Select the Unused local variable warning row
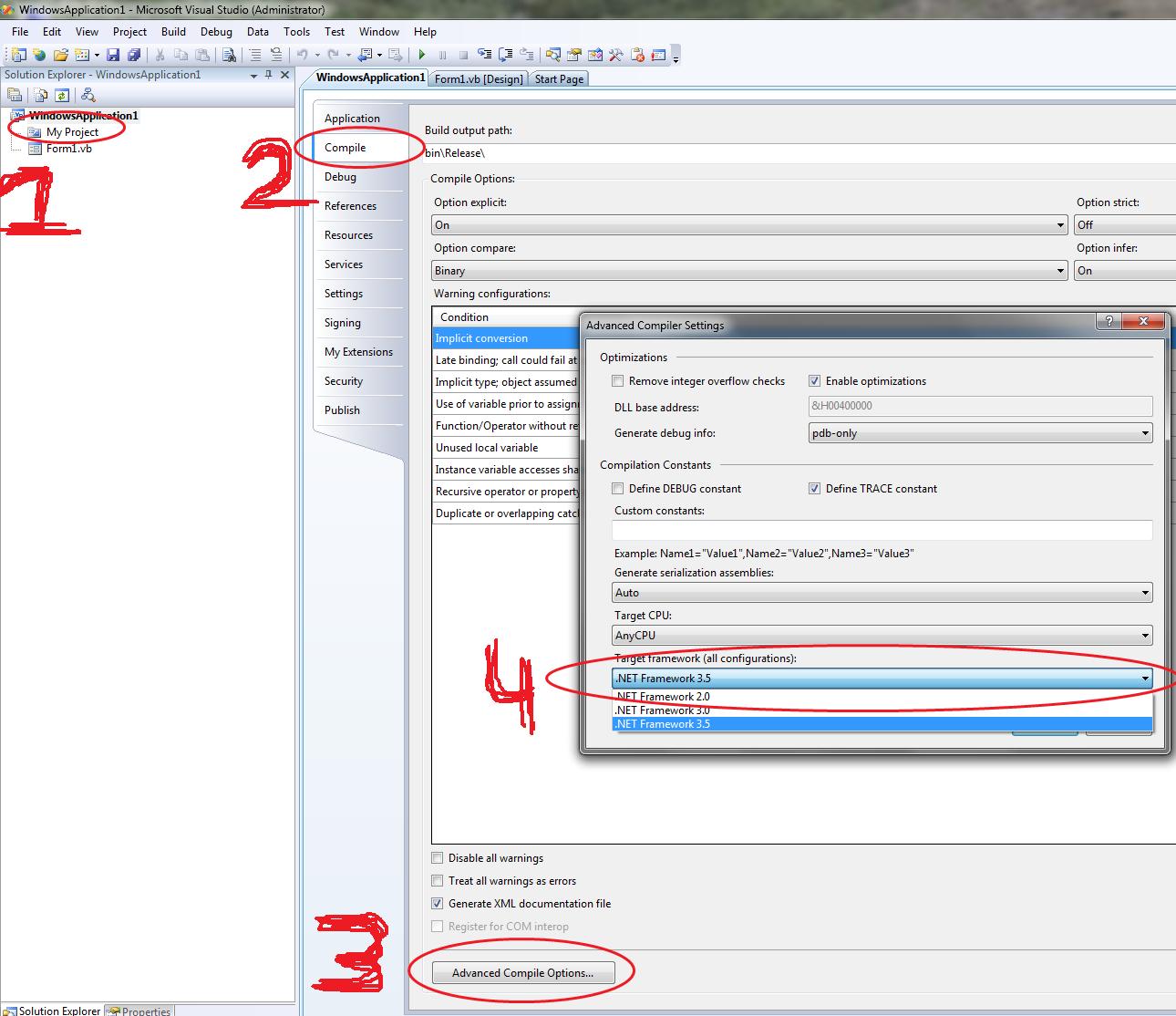1176x1016 pixels. point(507,448)
